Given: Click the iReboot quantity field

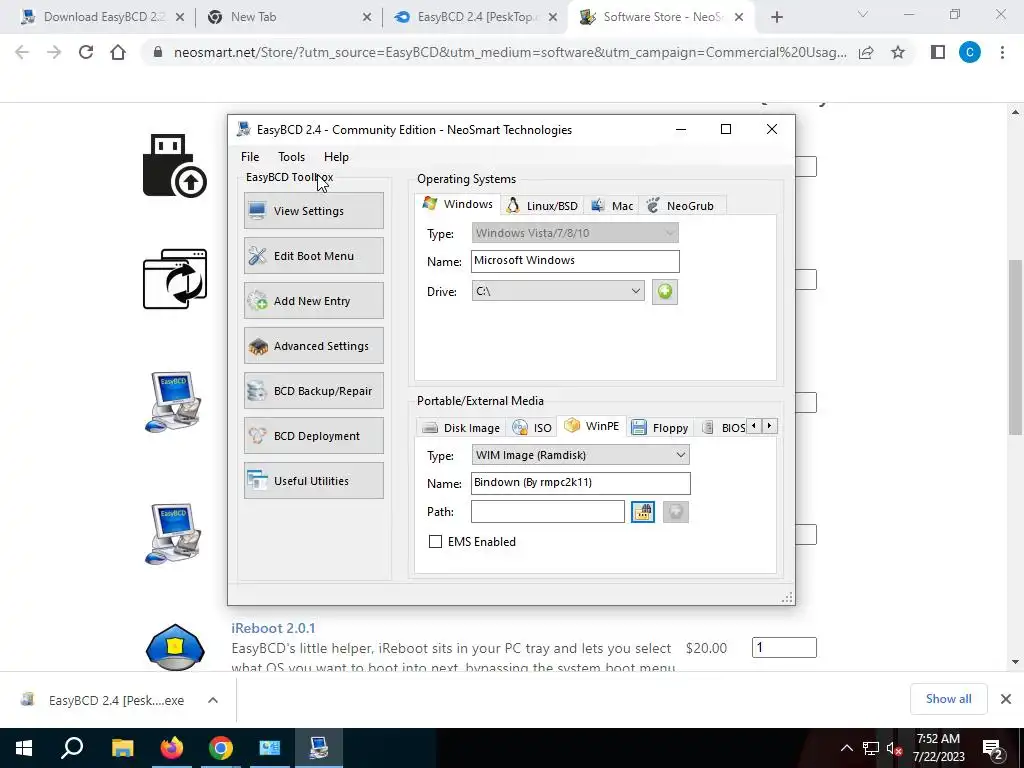Looking at the screenshot, I should click(784, 647).
